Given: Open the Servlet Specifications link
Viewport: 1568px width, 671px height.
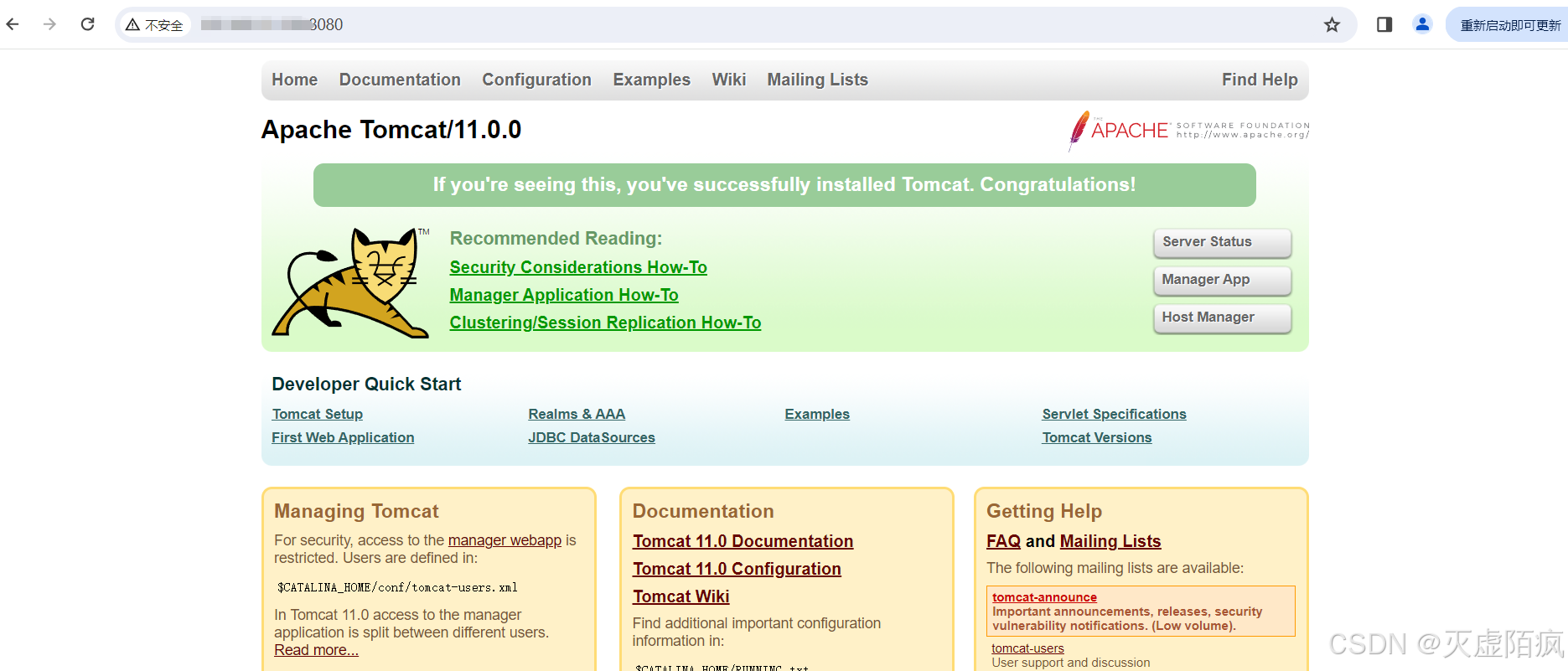Looking at the screenshot, I should tap(1114, 414).
